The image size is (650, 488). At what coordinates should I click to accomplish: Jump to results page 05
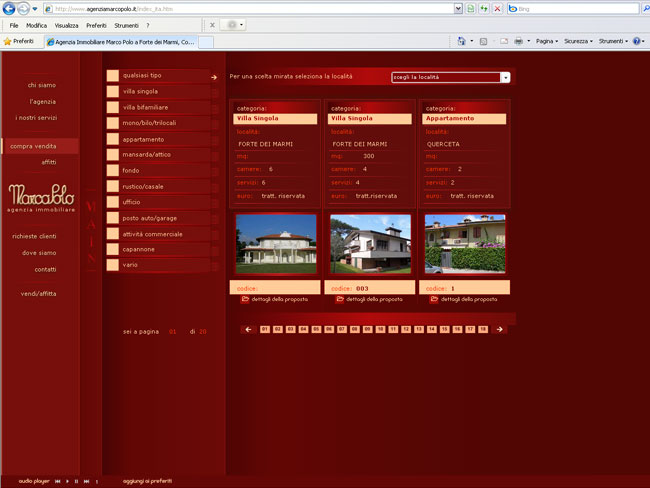[316, 329]
